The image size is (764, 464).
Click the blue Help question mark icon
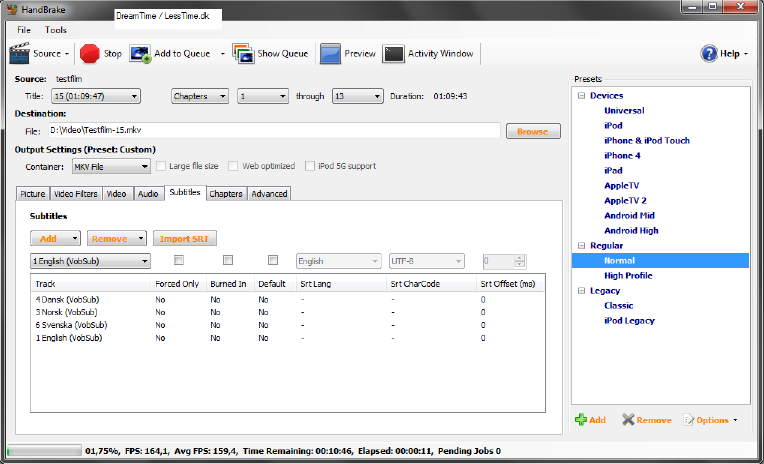pyautogui.click(x=709, y=54)
